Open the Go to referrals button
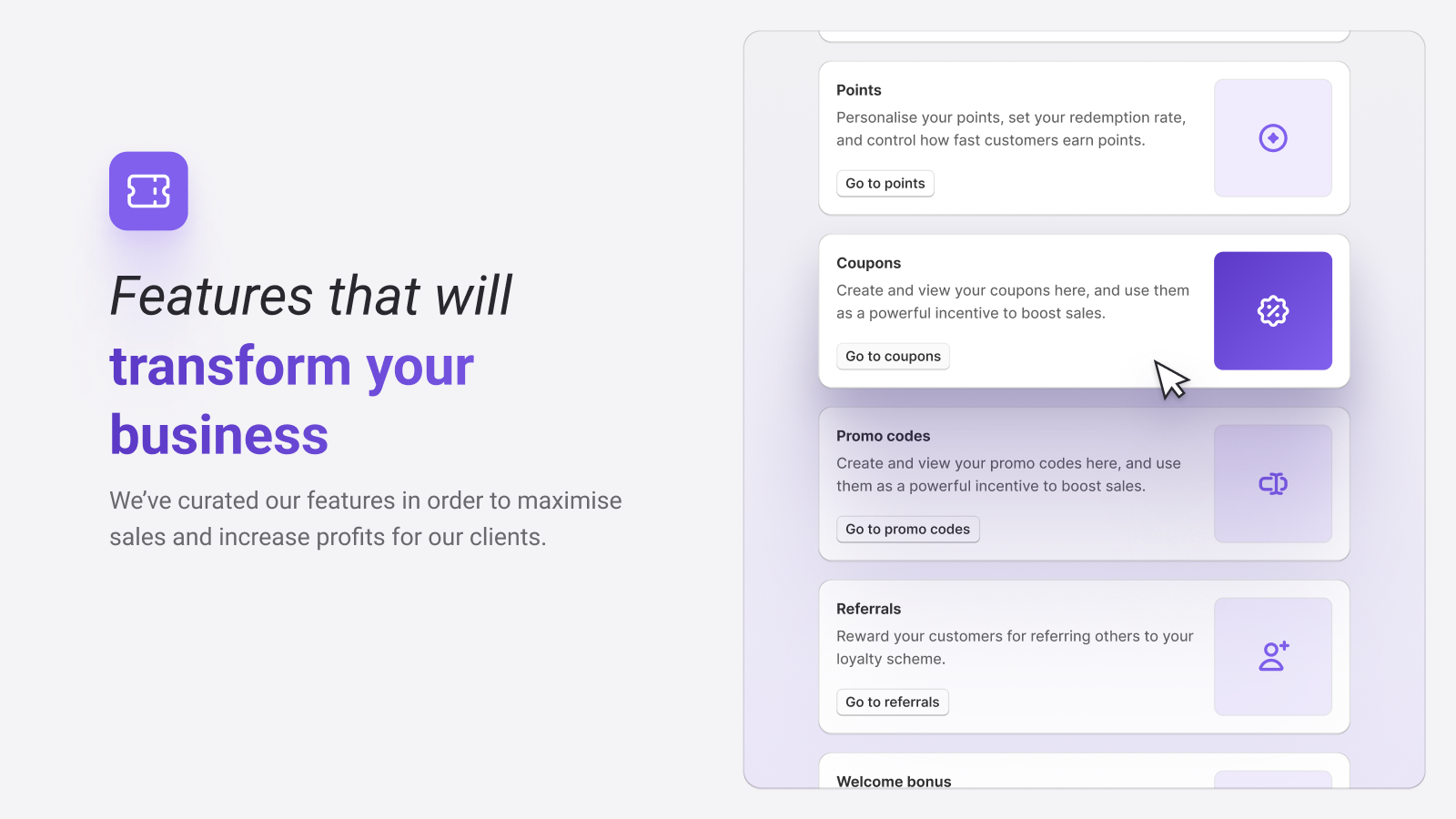 (893, 703)
